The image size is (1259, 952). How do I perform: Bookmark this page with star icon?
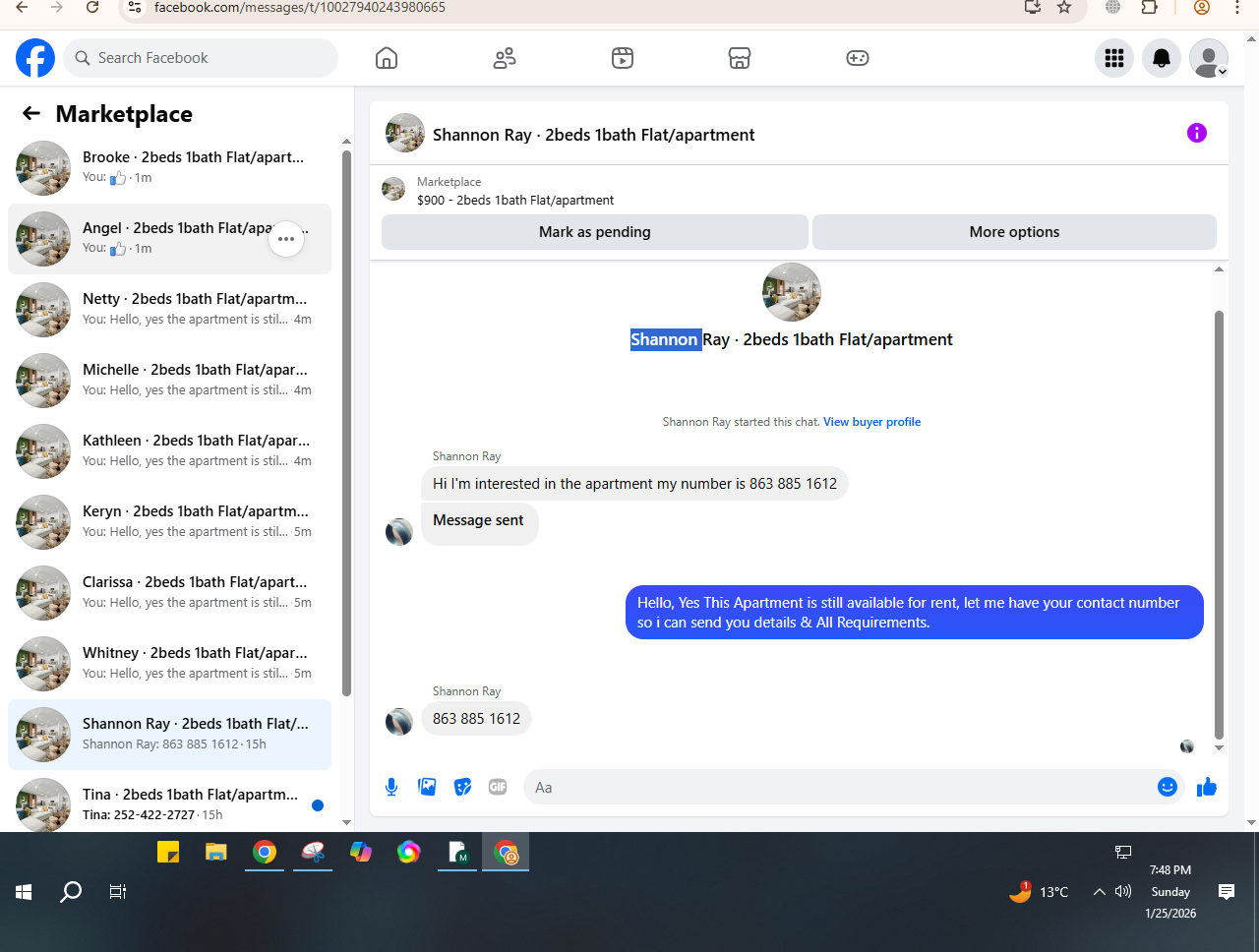[x=1064, y=7]
